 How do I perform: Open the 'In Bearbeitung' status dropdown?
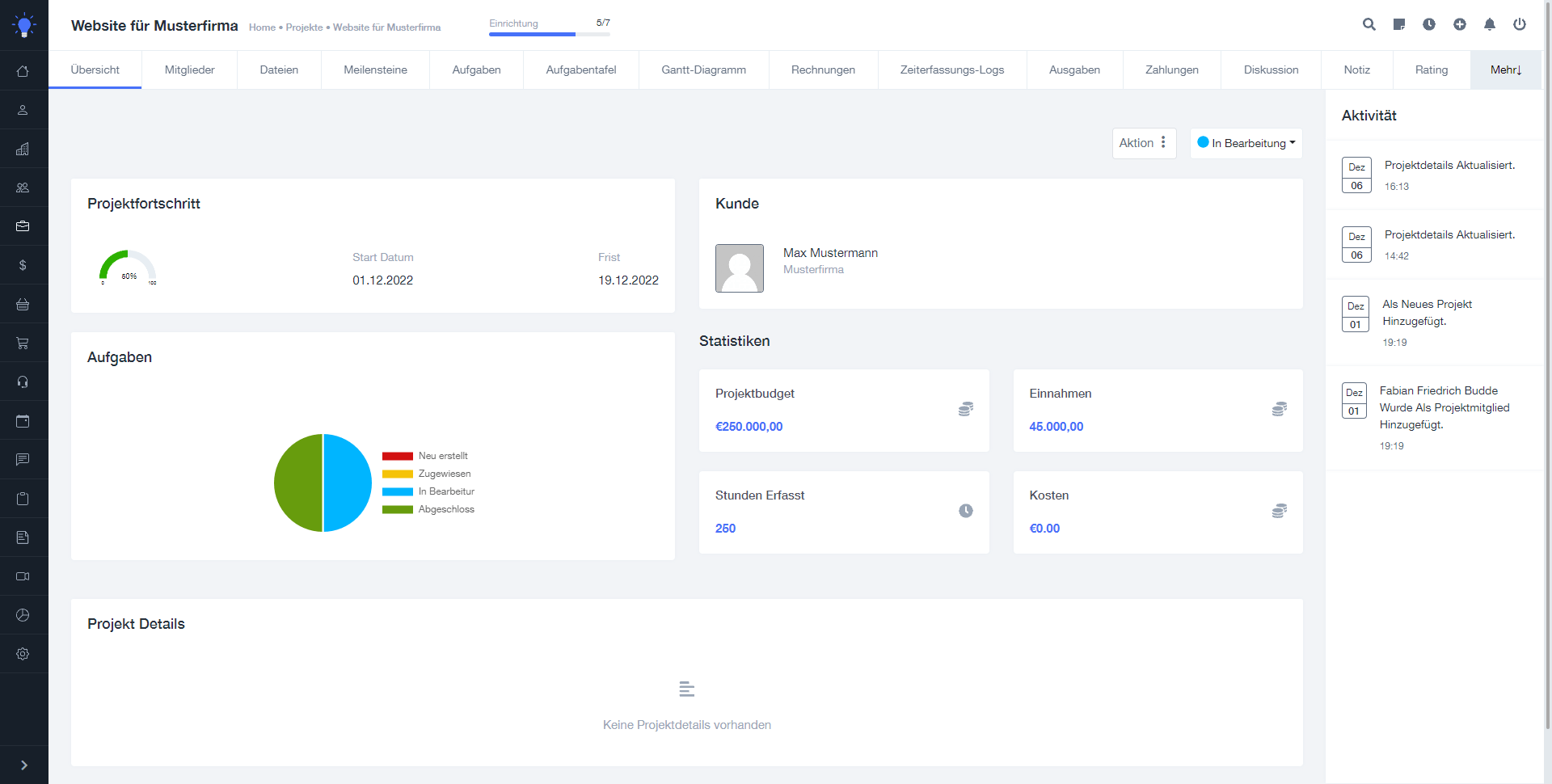tap(1246, 143)
